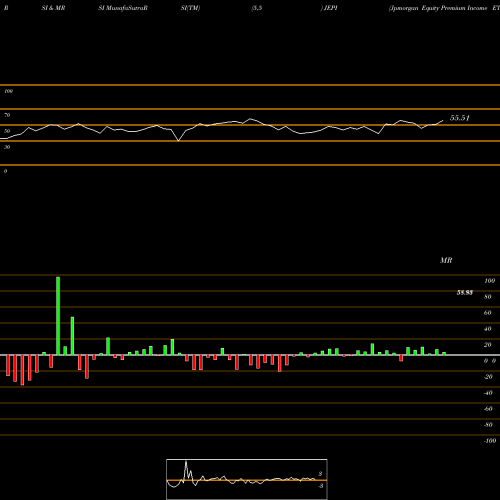Click the RSI axis 70 label
Screen dimensions: 500x500
coord(7,115)
